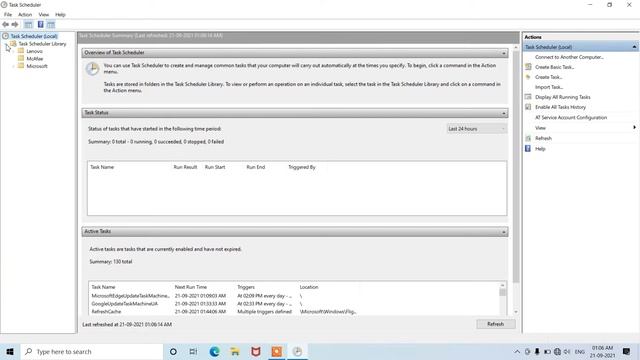Launch Microsoft Edge from the taskbar
The width and height of the screenshot is (640, 360).
214,351
